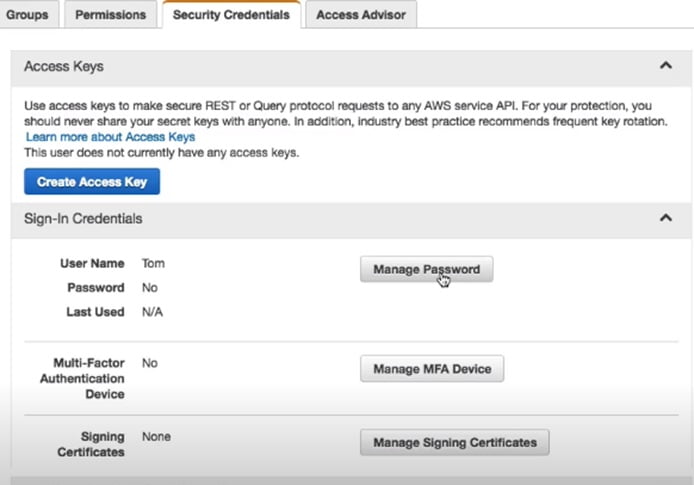The image size is (694, 485).
Task: Click the Manage Password button
Action: click(427, 269)
